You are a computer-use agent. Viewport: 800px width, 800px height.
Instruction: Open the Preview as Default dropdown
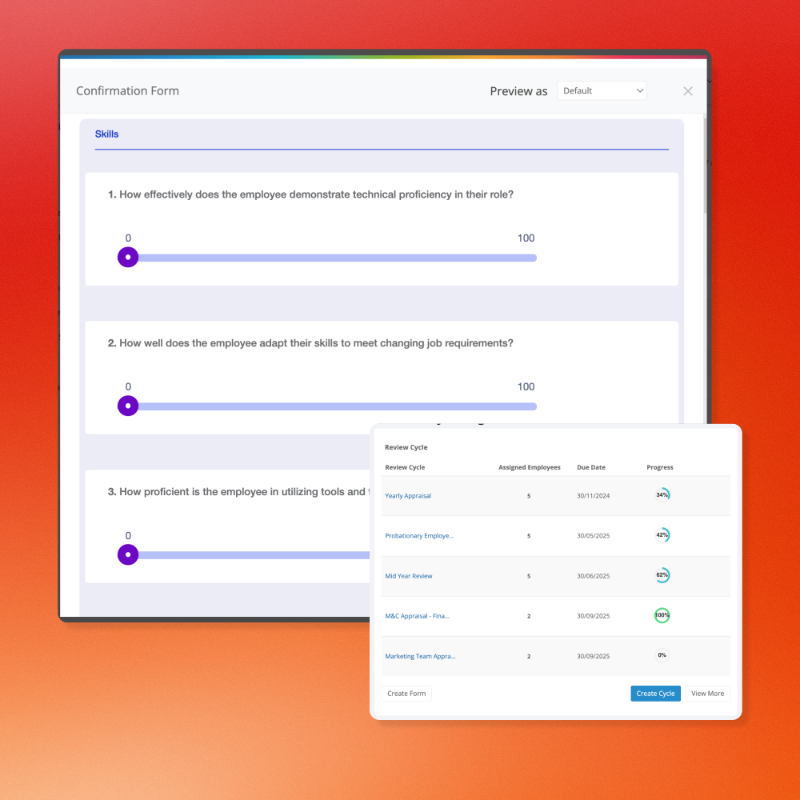(602, 91)
